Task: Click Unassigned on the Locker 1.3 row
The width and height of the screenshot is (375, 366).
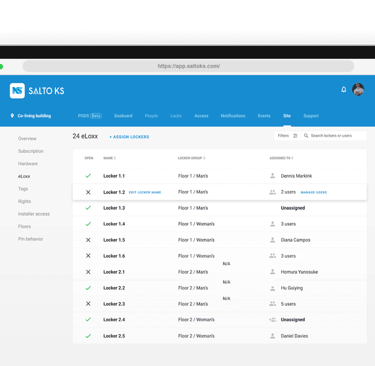Action: pyautogui.click(x=293, y=208)
